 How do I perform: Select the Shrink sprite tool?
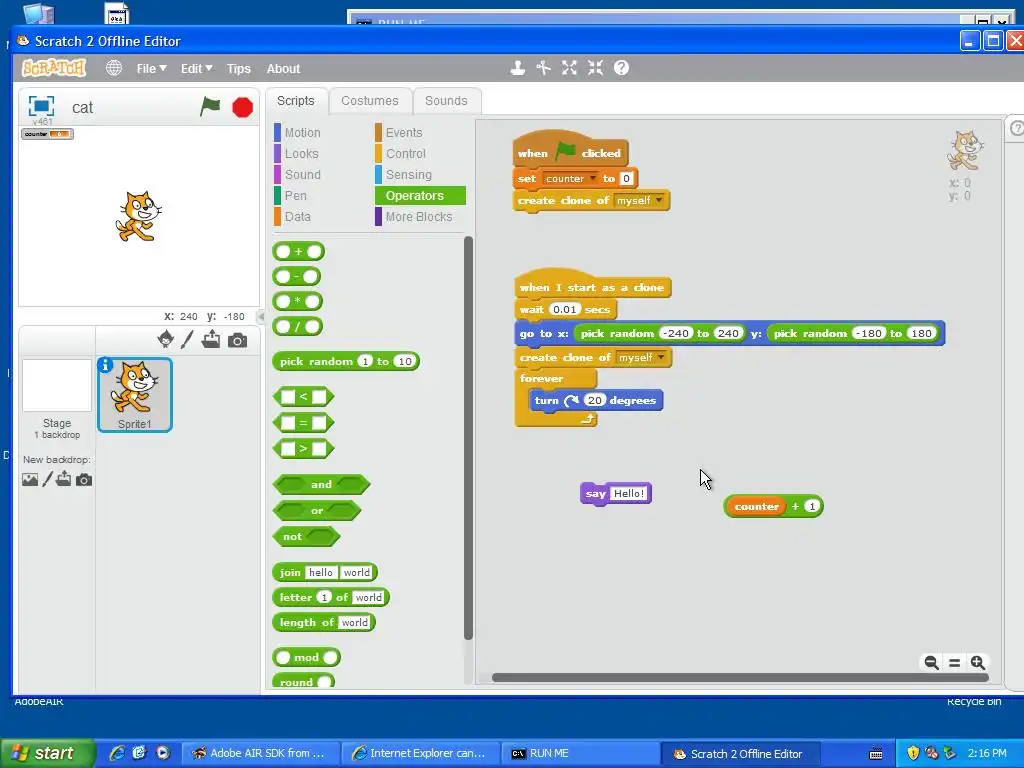pos(595,68)
